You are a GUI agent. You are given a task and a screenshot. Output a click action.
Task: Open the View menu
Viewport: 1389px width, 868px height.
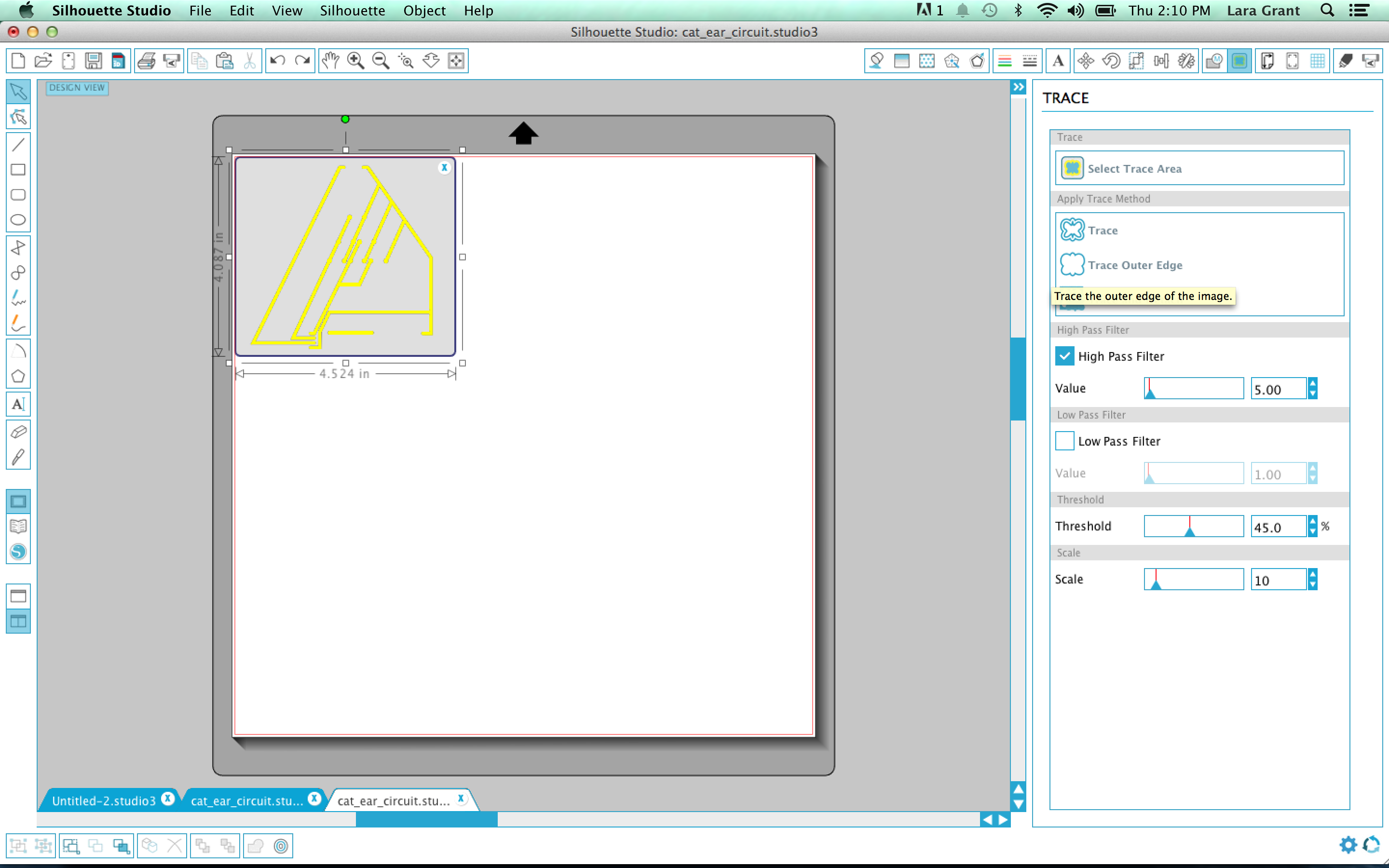pos(287,10)
